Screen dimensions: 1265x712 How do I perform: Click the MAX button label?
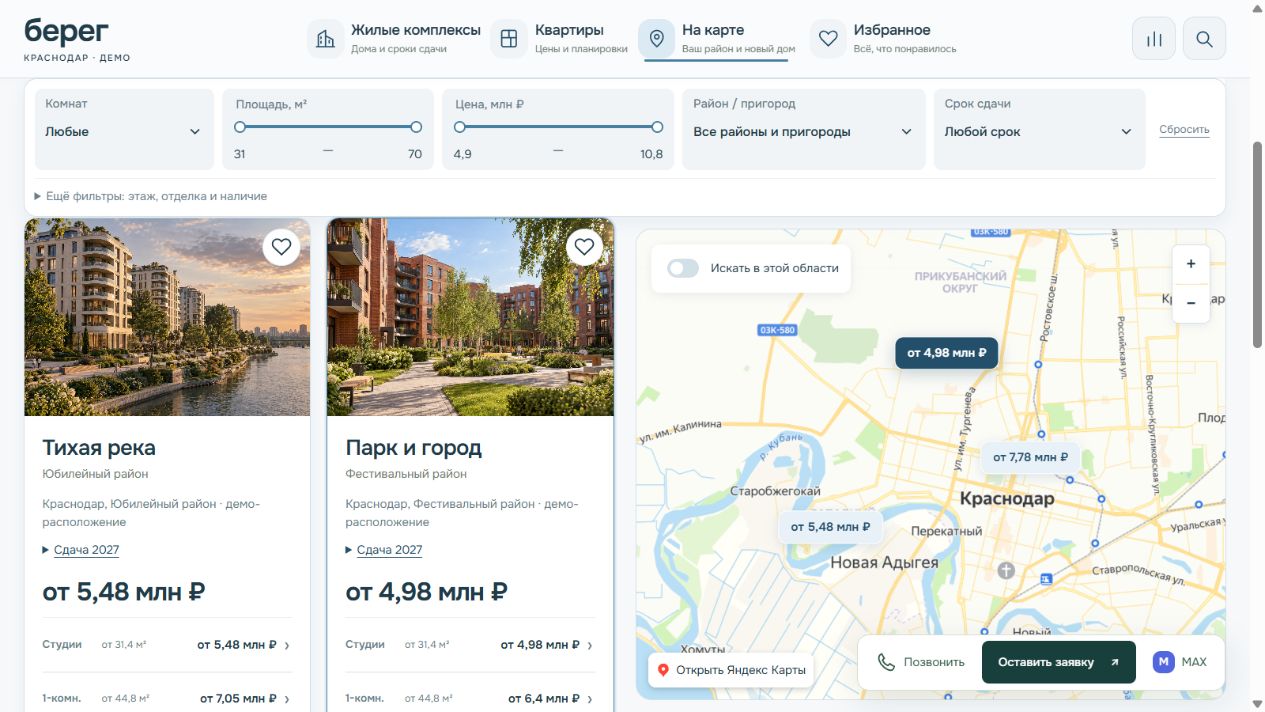1194,662
